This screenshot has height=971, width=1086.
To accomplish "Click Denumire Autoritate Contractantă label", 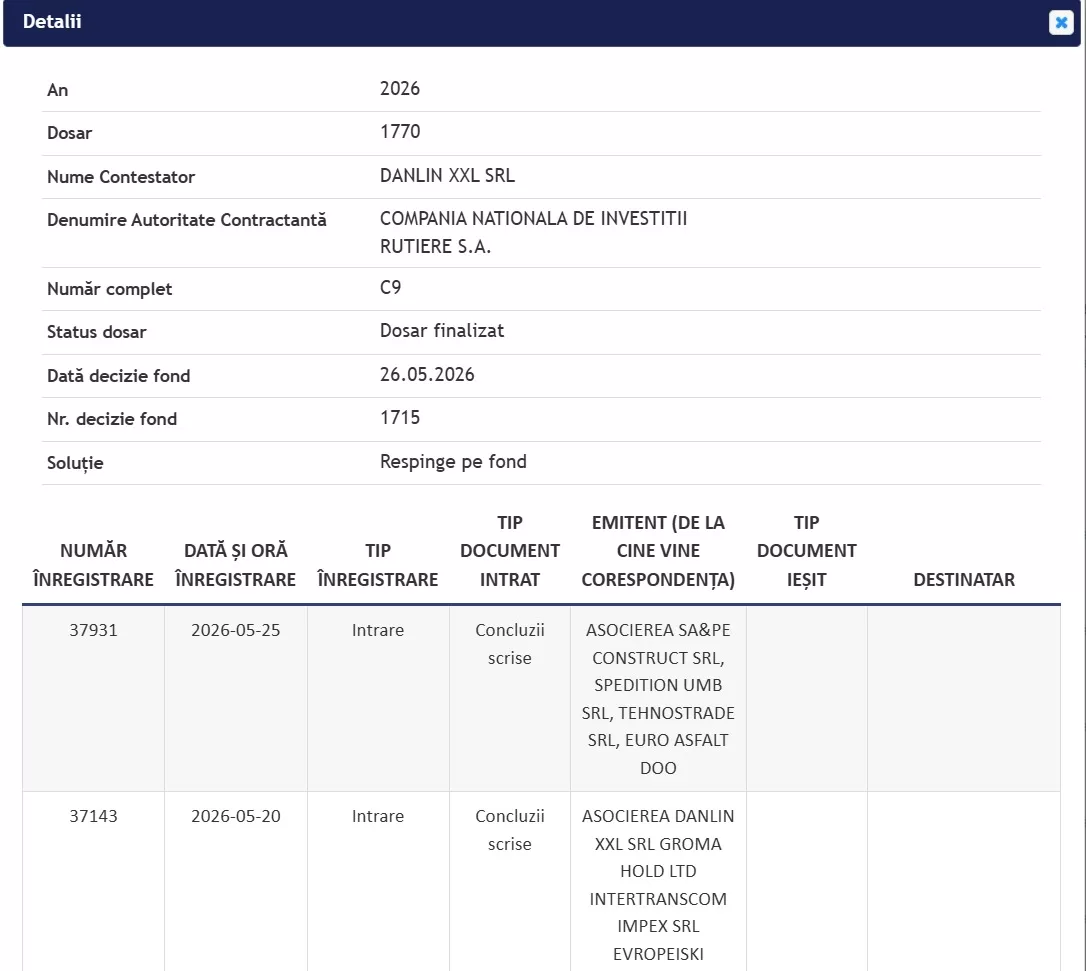I will tap(187, 220).
